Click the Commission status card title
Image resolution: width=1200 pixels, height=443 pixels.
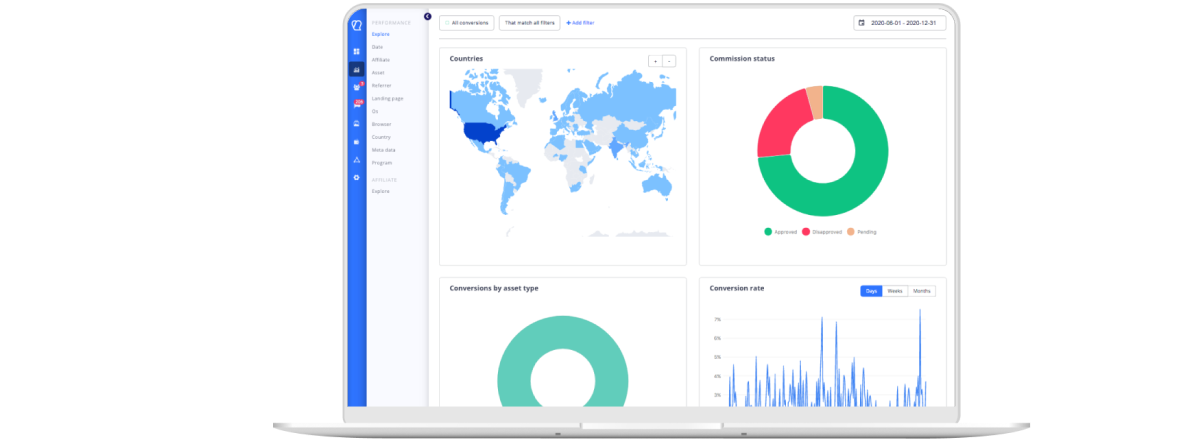pyautogui.click(x=742, y=59)
